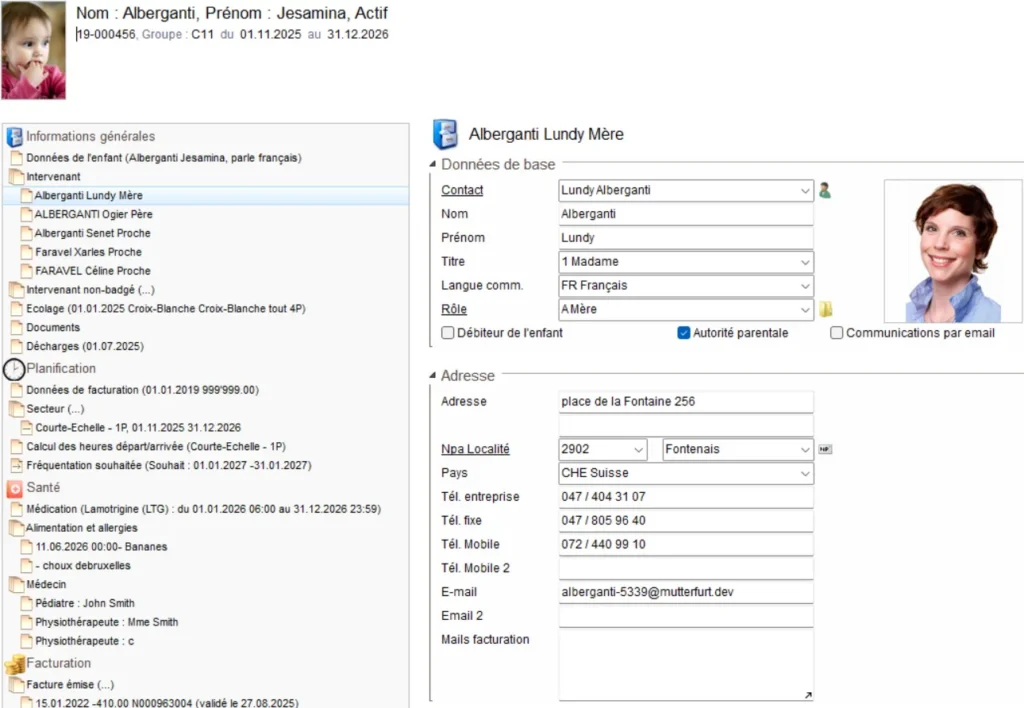Select Alberganti Senet Proche tree item
The image size is (1024, 708).
pyautogui.click(x=92, y=233)
